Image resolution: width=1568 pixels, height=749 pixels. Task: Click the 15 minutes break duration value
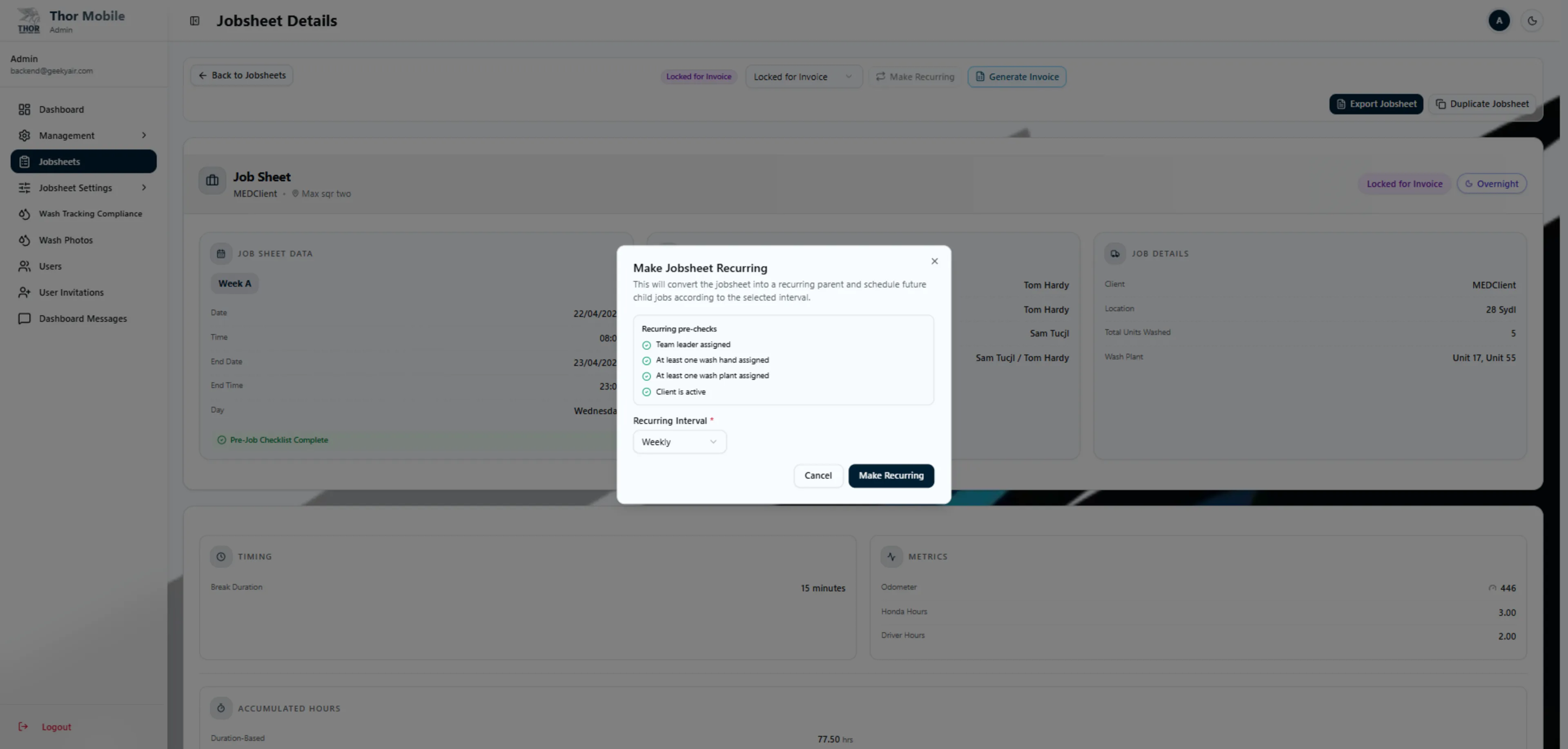click(823, 588)
